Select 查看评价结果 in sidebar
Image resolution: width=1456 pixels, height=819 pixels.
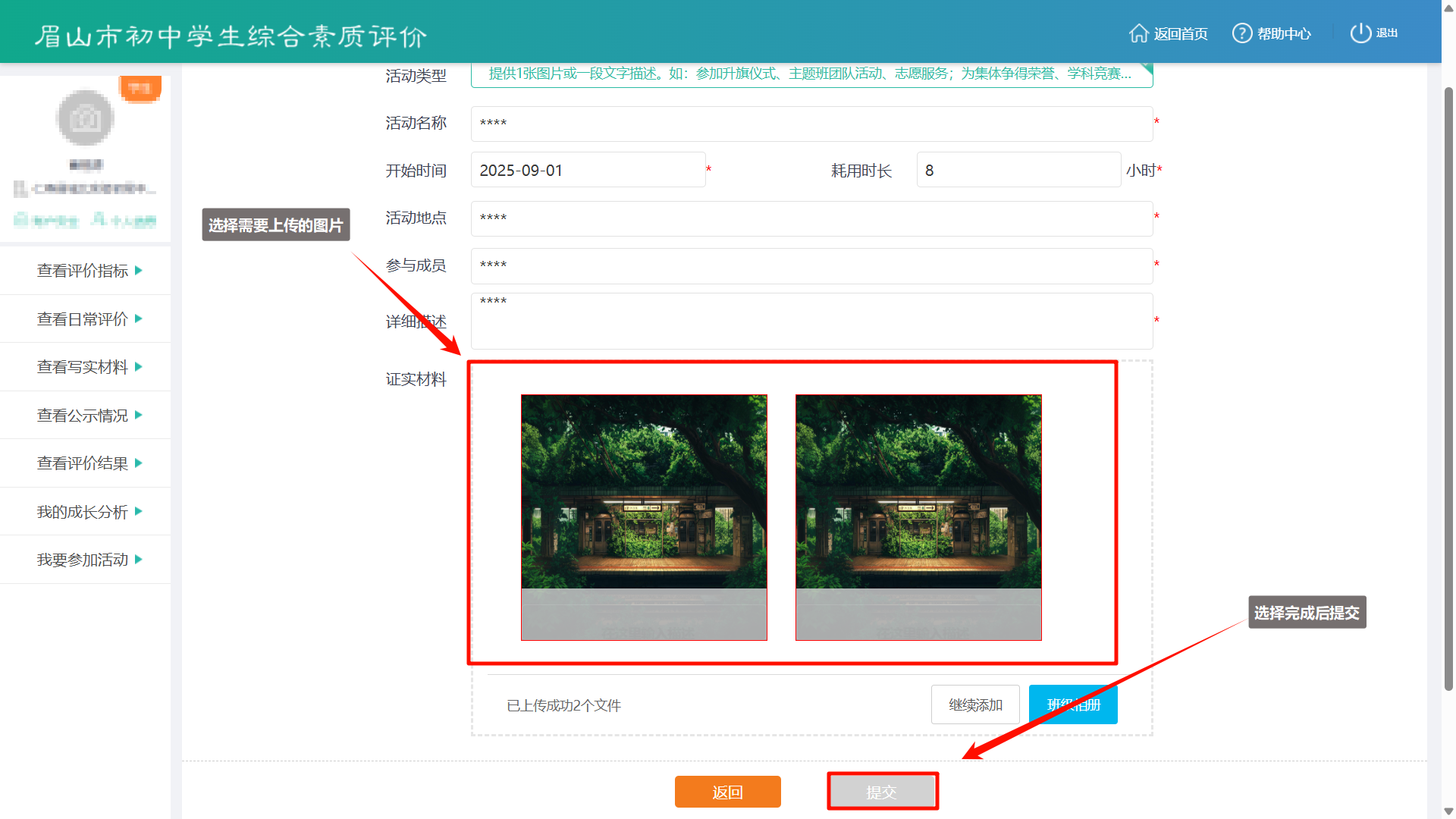point(83,463)
